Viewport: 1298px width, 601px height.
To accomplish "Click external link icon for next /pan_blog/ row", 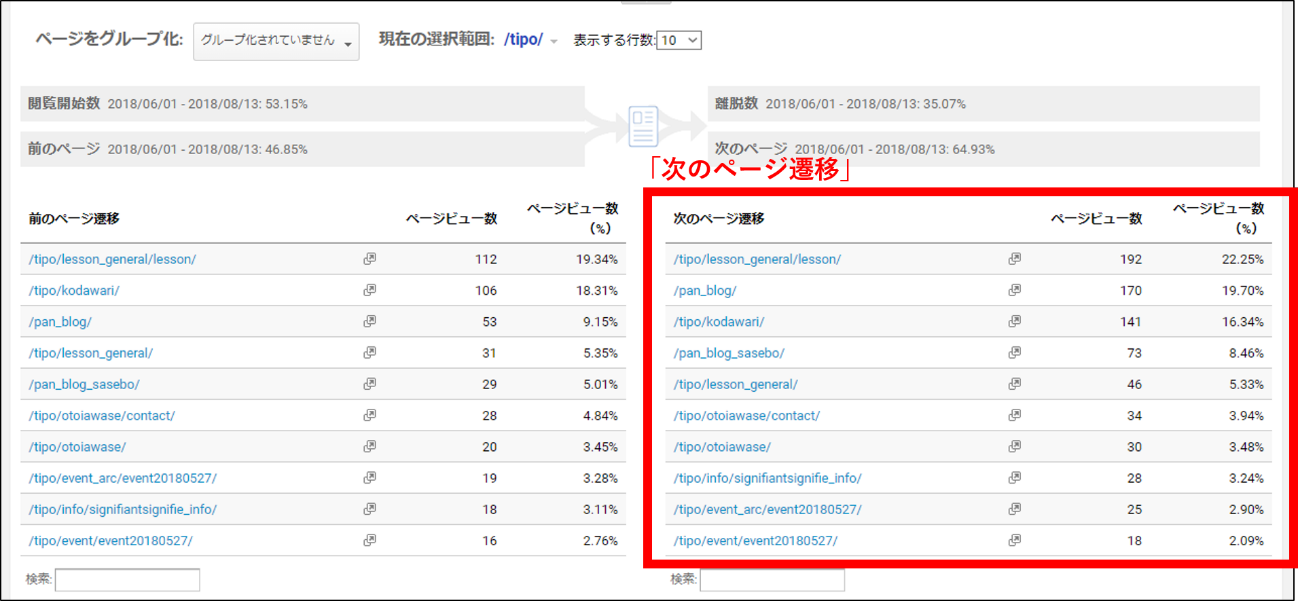I will (x=1014, y=290).
